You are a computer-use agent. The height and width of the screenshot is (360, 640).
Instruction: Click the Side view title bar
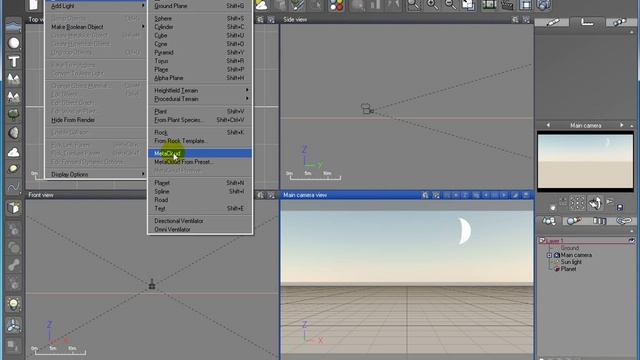407,20
